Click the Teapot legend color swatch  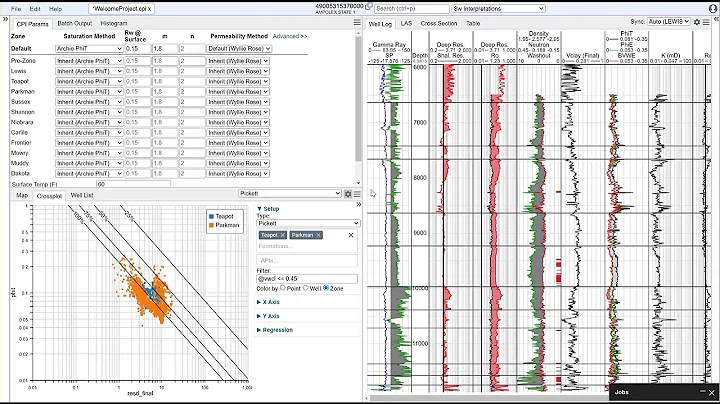tap(211, 216)
